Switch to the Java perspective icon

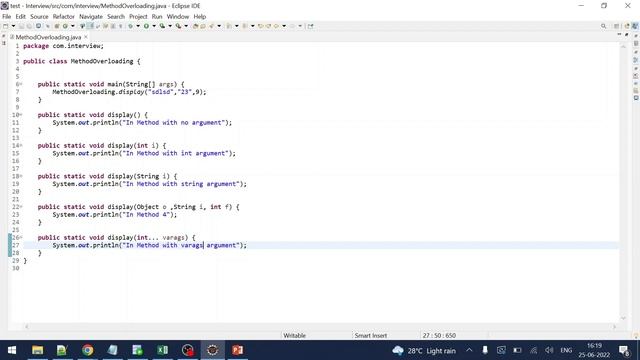click(627, 26)
